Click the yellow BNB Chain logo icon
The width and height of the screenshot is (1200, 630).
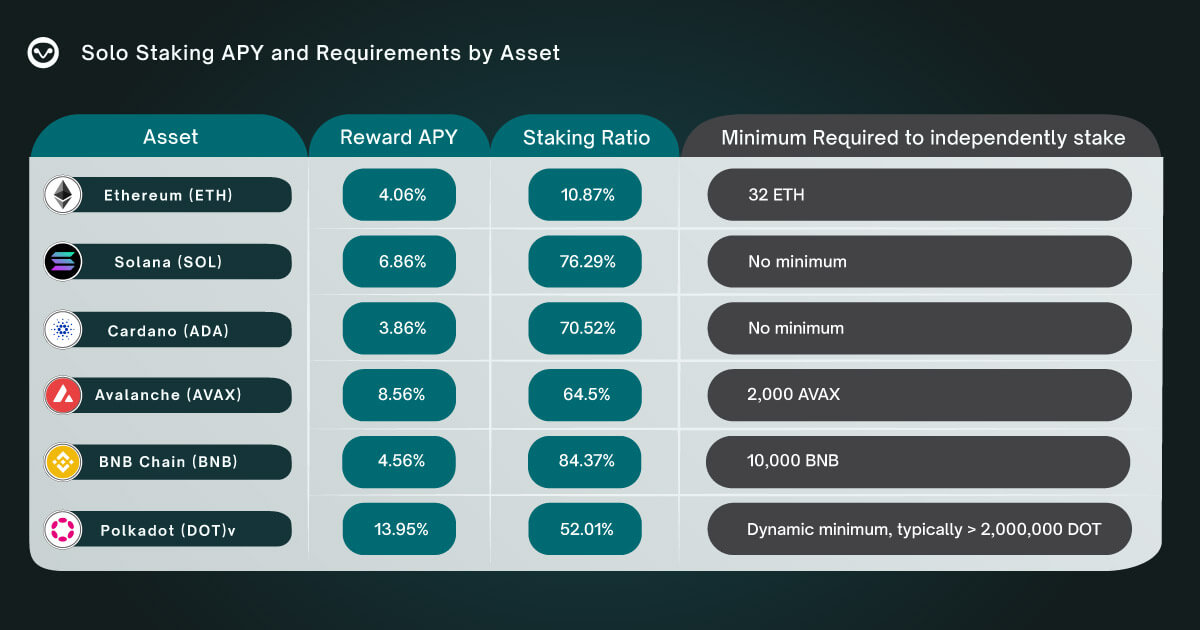point(63,462)
